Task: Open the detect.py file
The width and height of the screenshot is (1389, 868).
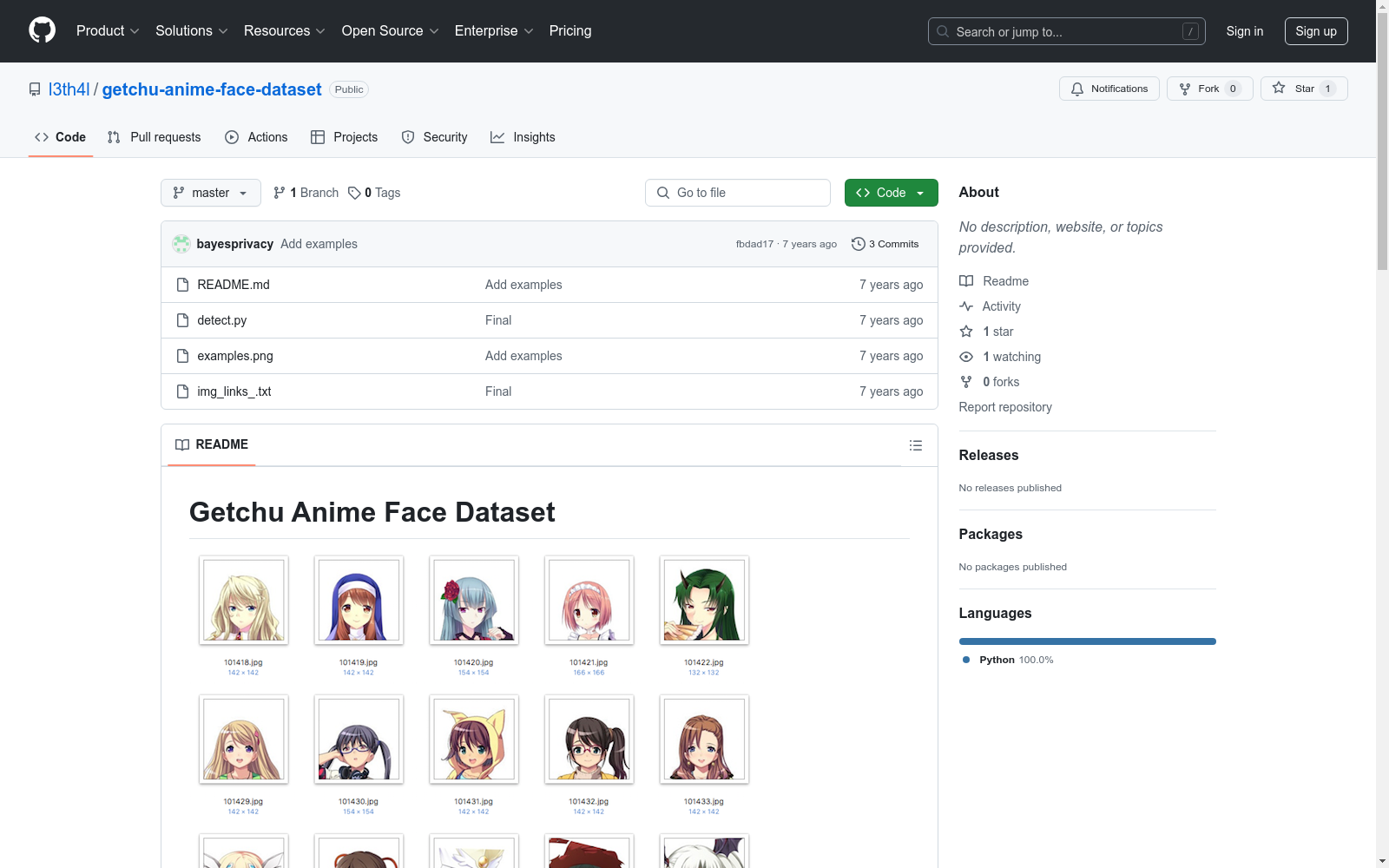Action: [x=221, y=319]
